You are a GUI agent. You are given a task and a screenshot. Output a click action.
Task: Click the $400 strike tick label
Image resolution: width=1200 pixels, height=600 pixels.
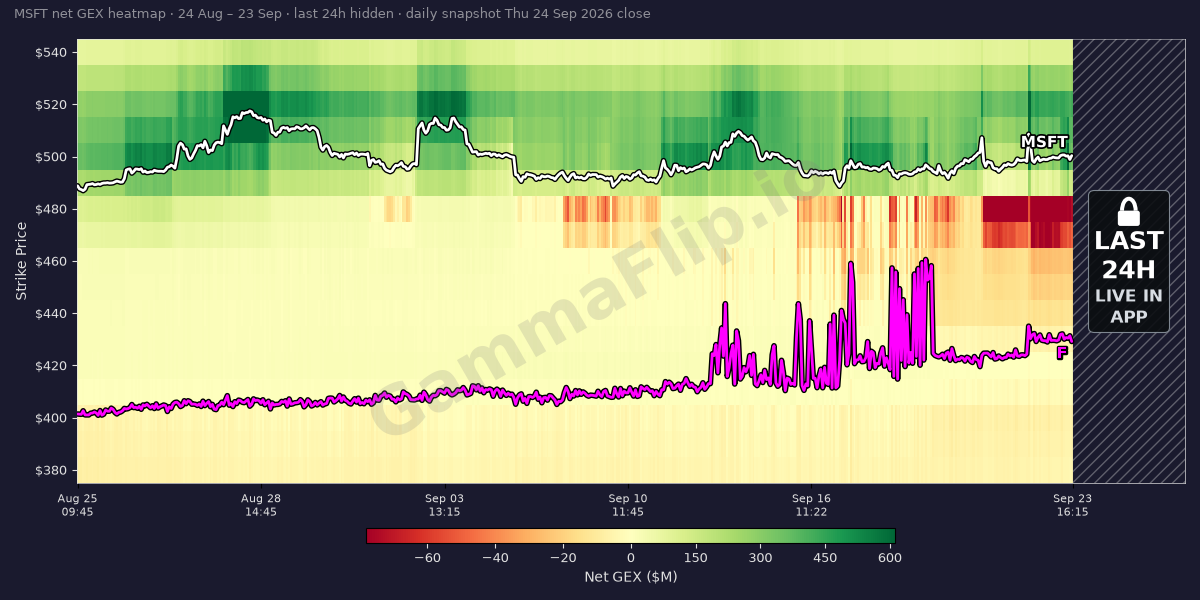(x=50, y=418)
